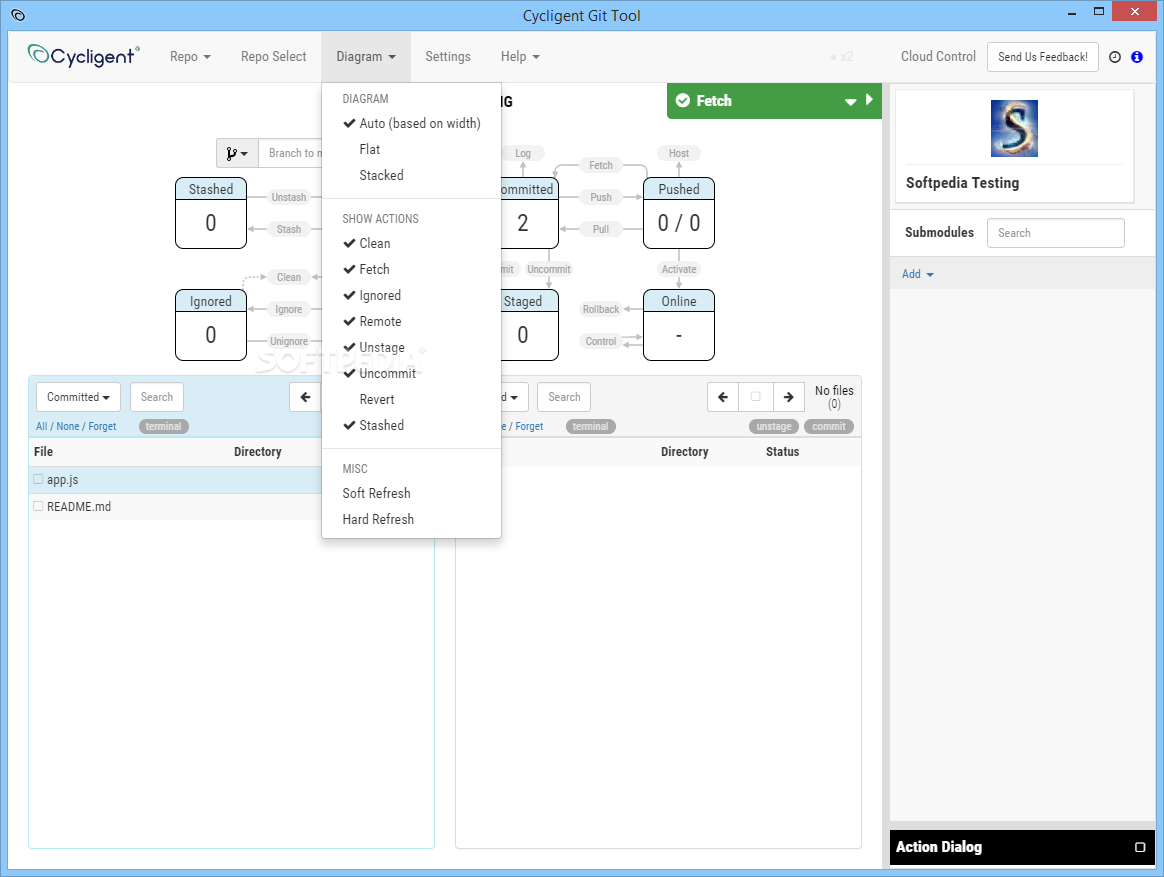The image size is (1164, 877).
Task: Toggle the app.js file checkbox
Action: 38,479
